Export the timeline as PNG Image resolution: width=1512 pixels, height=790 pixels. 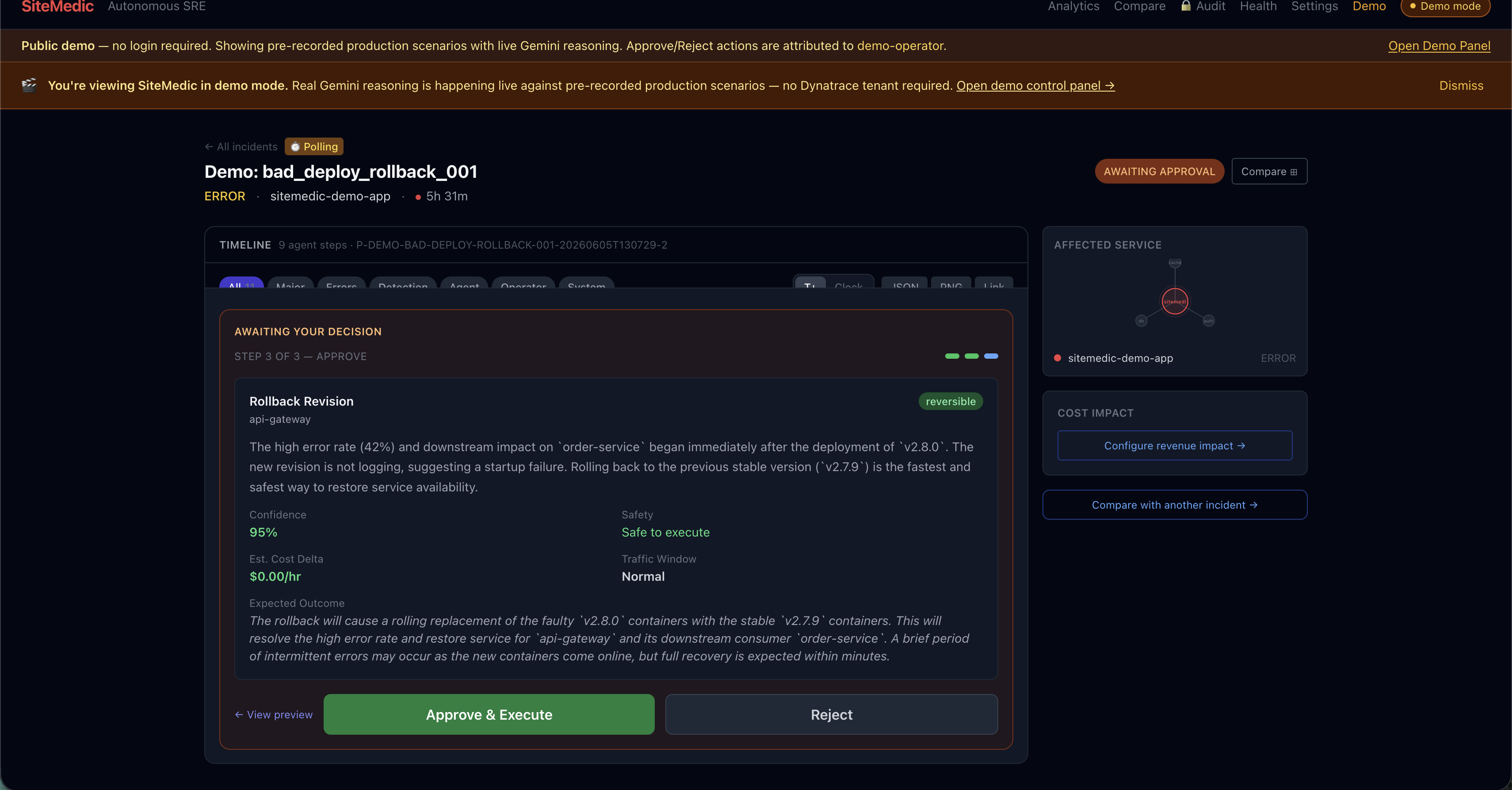click(x=951, y=283)
